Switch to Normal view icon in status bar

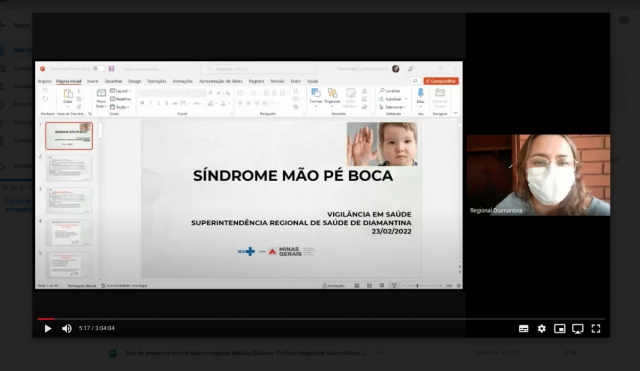(357, 286)
